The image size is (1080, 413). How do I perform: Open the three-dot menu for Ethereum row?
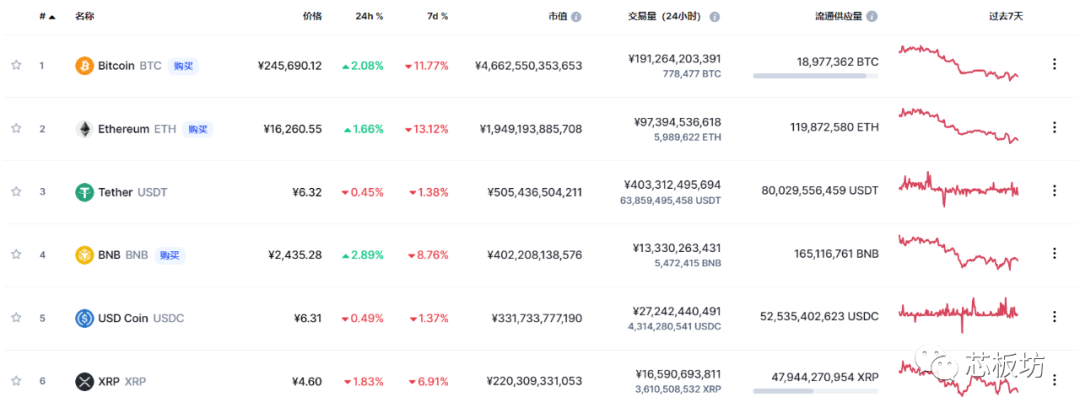pos(1054,127)
